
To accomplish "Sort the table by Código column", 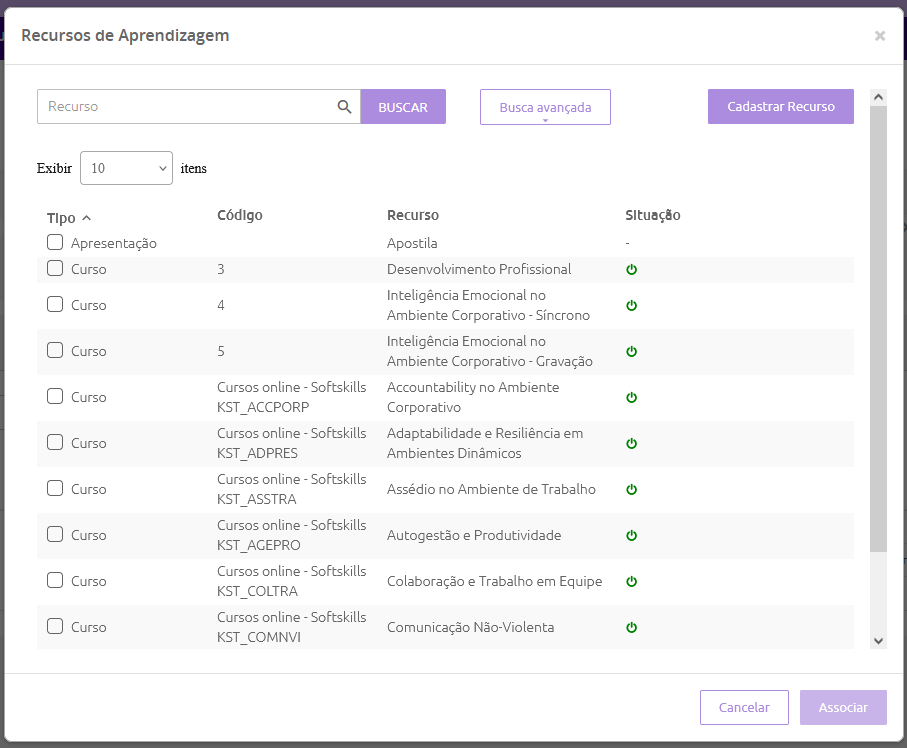I will tap(239, 215).
